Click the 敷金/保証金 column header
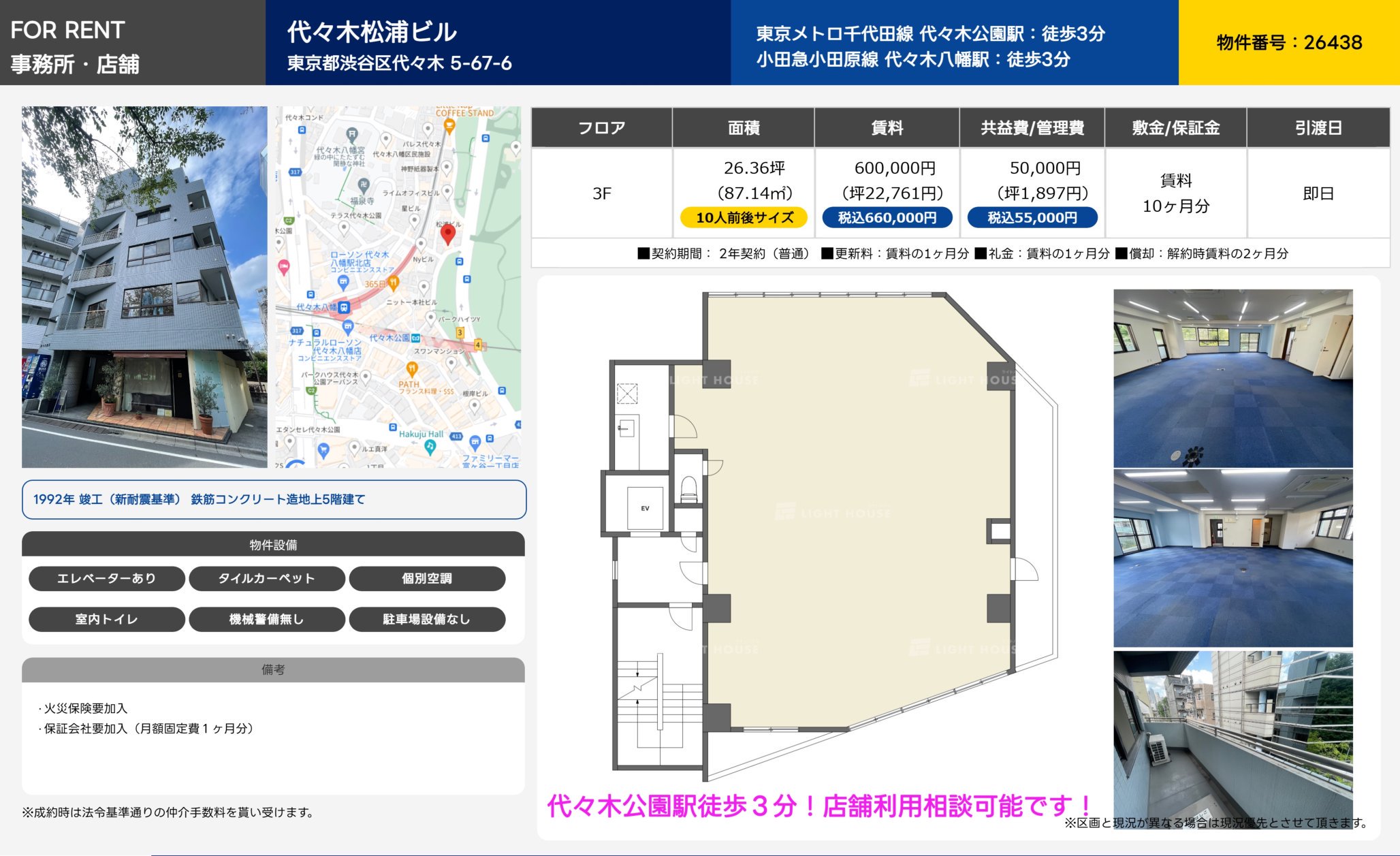This screenshot has width=1400, height=856. (x=1176, y=127)
